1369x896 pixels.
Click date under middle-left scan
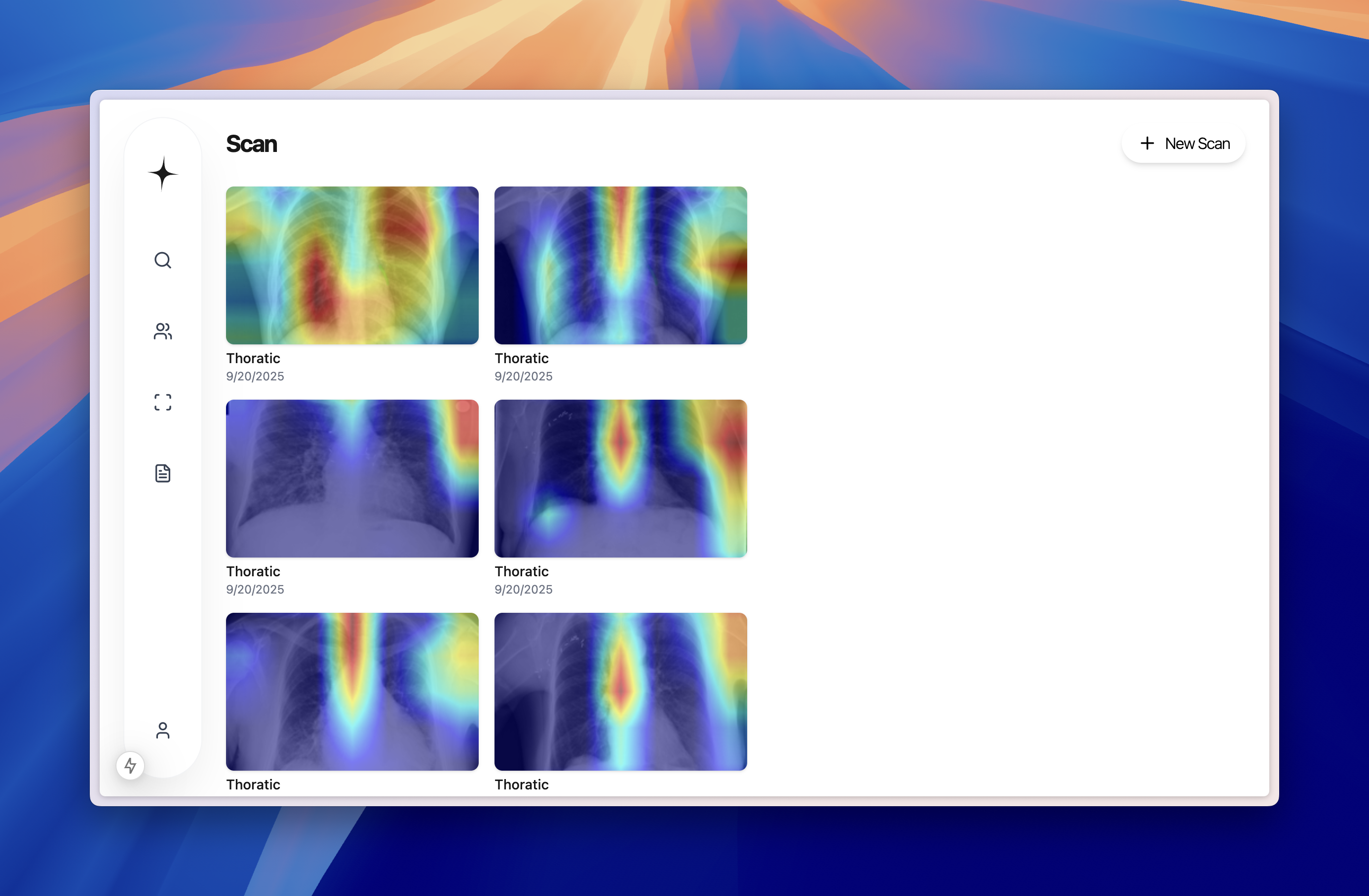click(x=255, y=590)
